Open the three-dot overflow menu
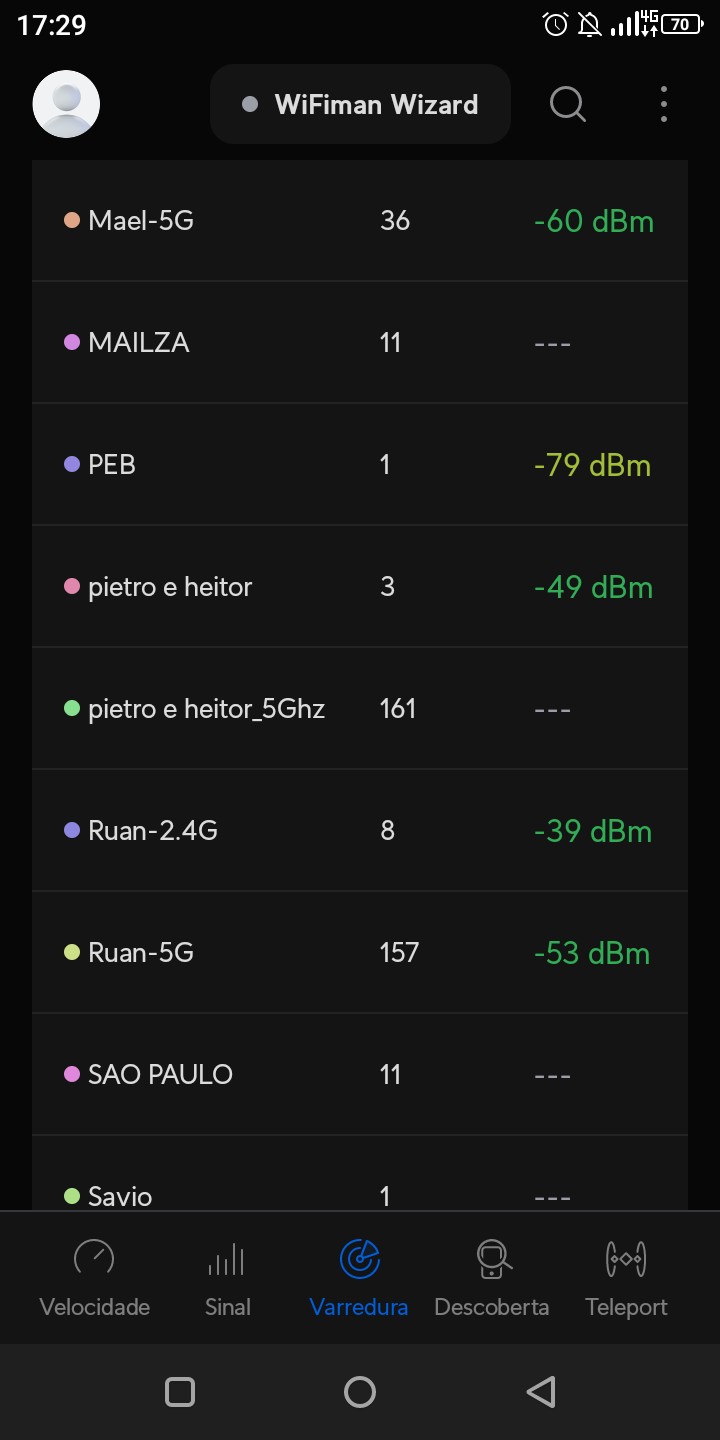720x1440 pixels. pos(664,104)
